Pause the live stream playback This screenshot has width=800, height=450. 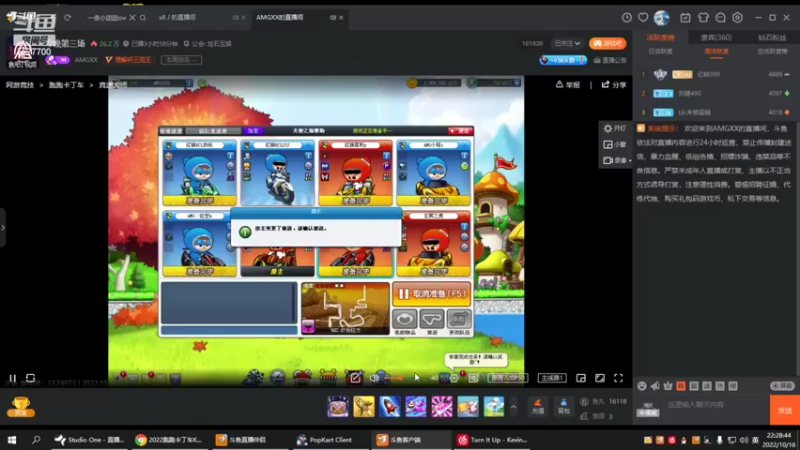pos(12,378)
